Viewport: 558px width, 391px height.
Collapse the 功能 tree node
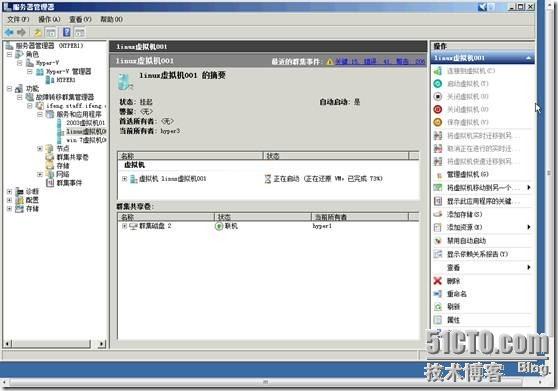coord(10,89)
